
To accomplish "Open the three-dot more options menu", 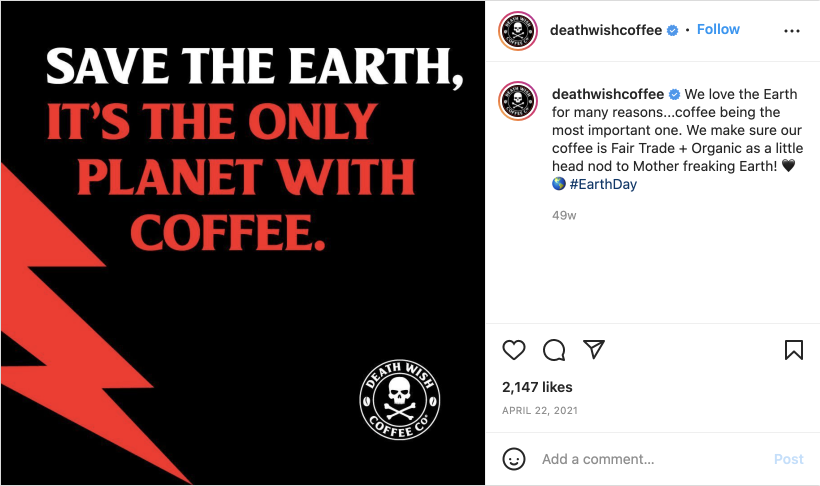I will pyautogui.click(x=792, y=31).
